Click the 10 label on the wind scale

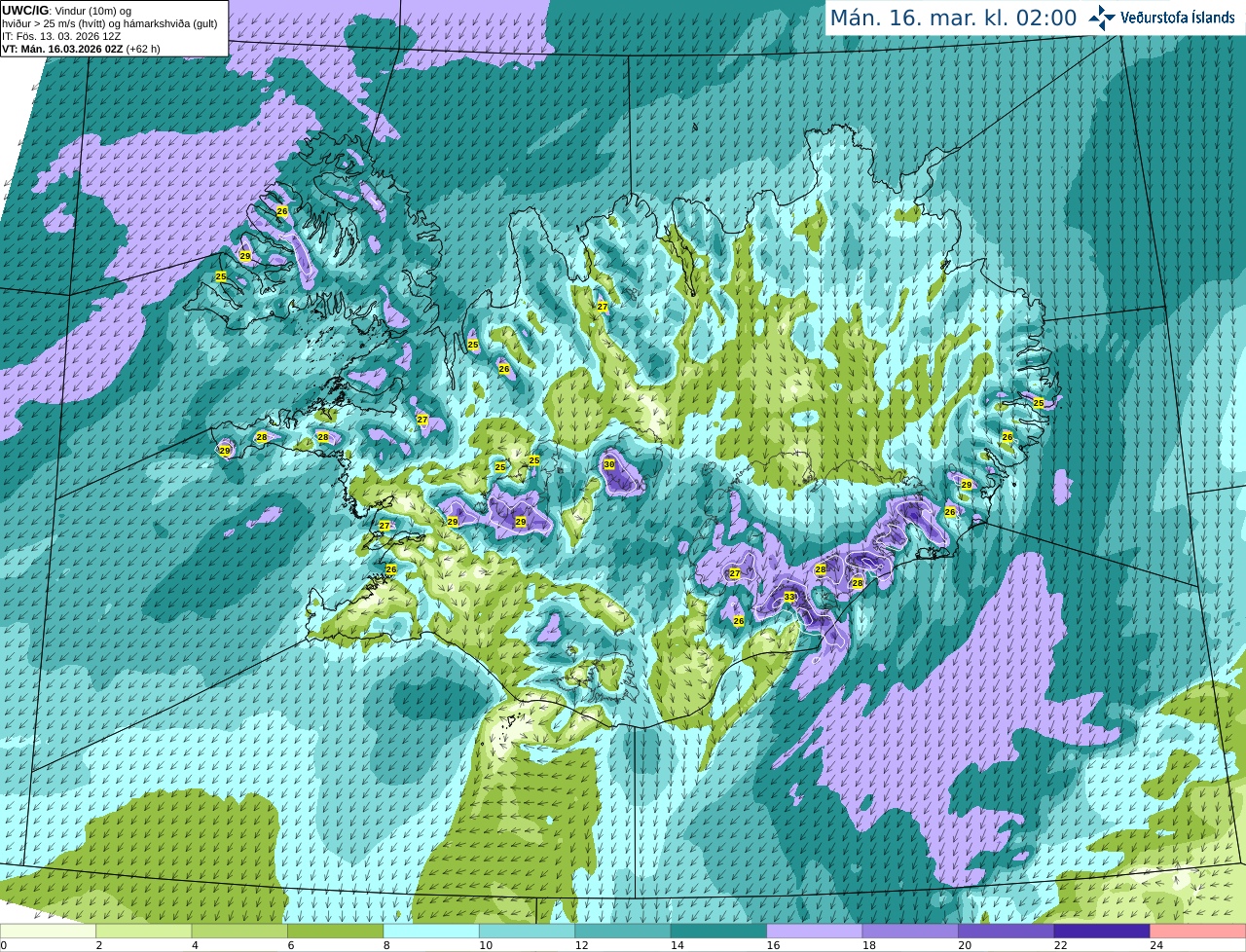(x=486, y=945)
